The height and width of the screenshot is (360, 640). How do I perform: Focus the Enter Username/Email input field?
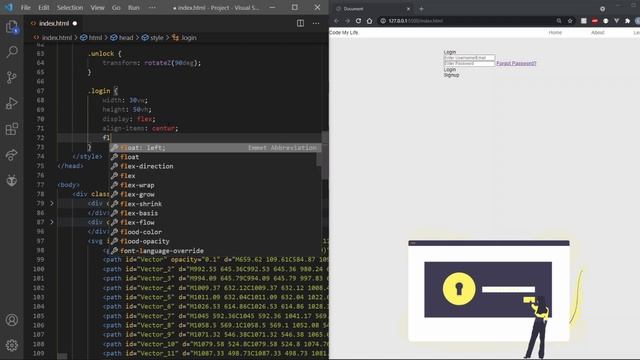(469, 58)
